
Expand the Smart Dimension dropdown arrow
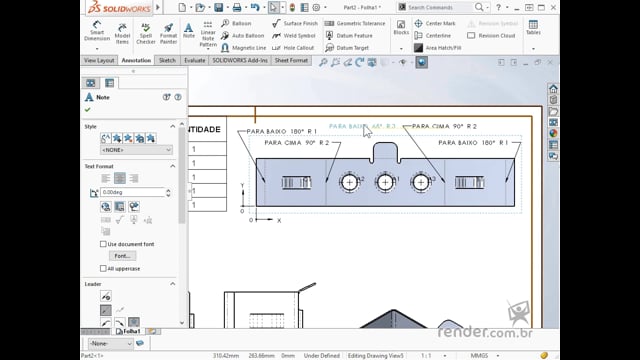pyautogui.click(x=97, y=49)
